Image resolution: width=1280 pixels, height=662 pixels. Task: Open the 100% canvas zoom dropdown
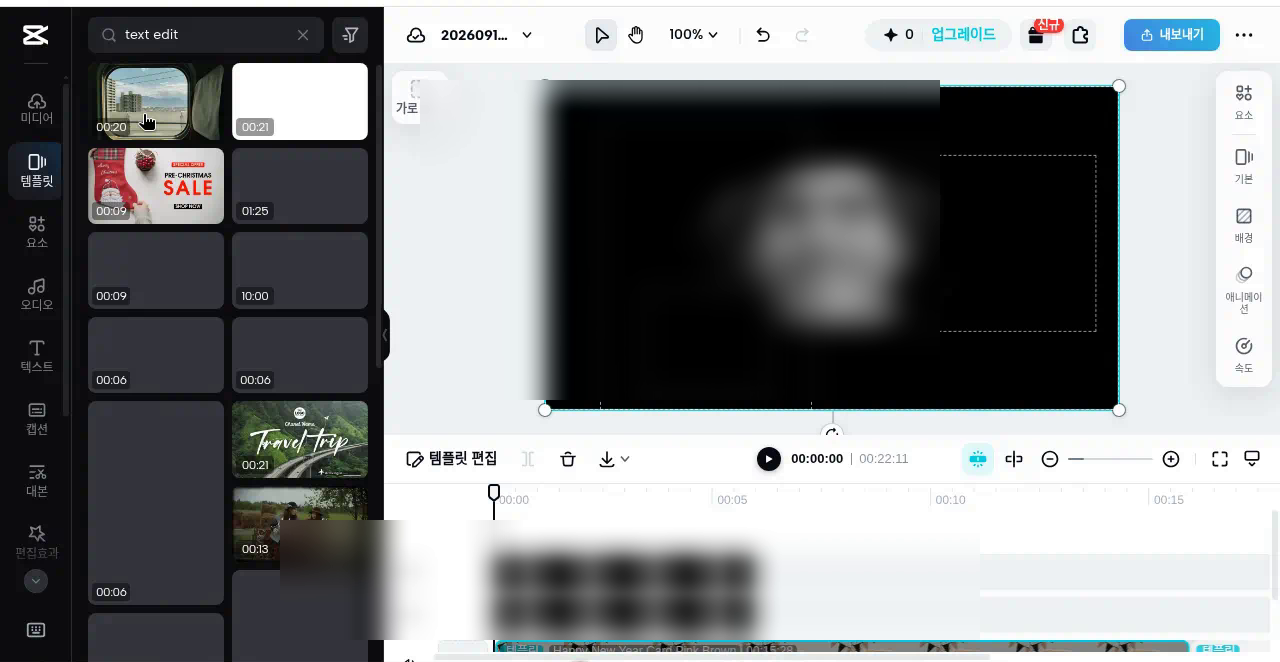693,35
